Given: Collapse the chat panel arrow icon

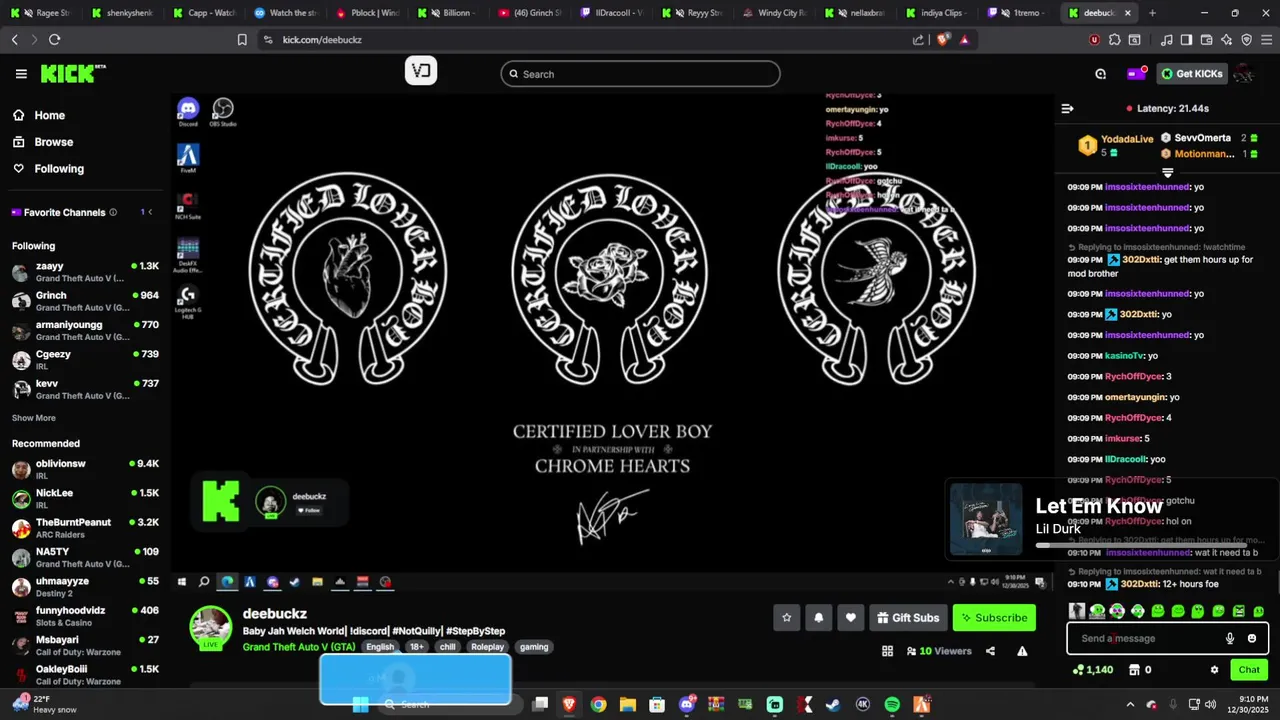Looking at the screenshot, I should [1067, 108].
